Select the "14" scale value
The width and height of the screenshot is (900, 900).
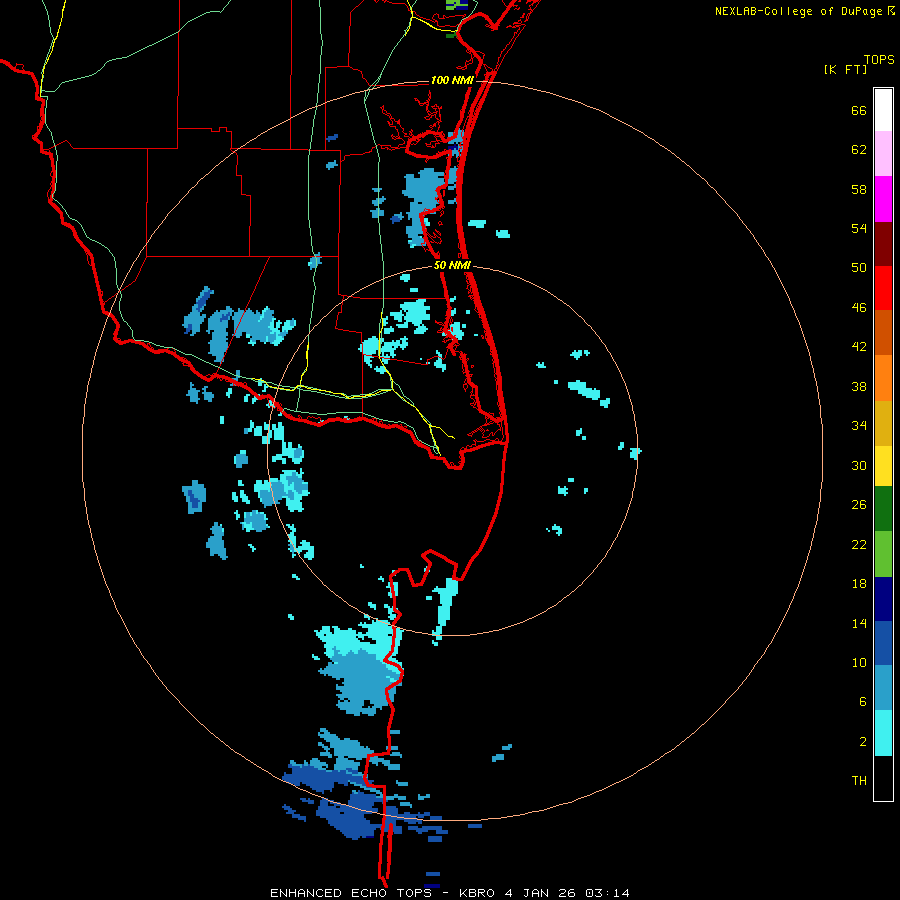(859, 623)
